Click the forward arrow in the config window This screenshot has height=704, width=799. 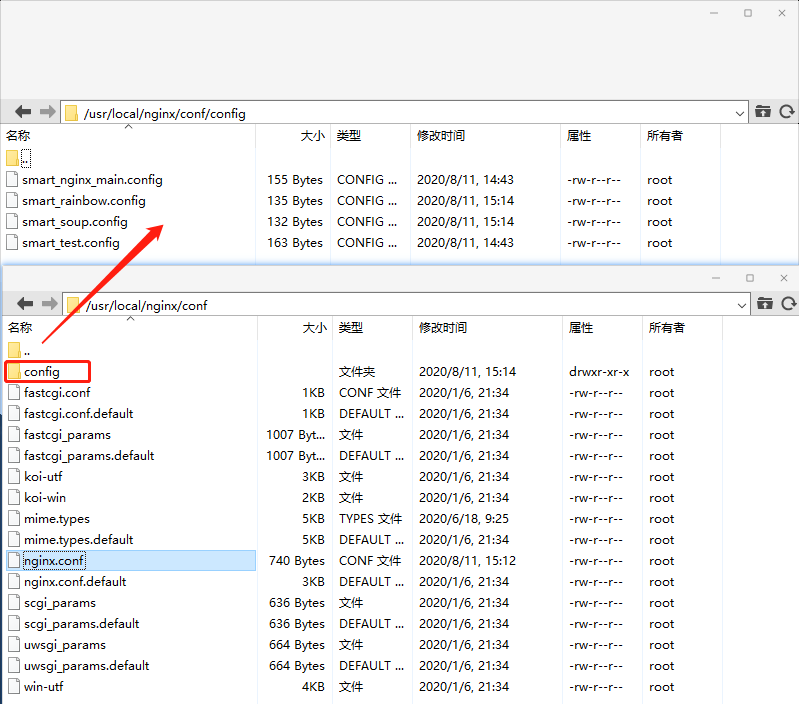[47, 112]
